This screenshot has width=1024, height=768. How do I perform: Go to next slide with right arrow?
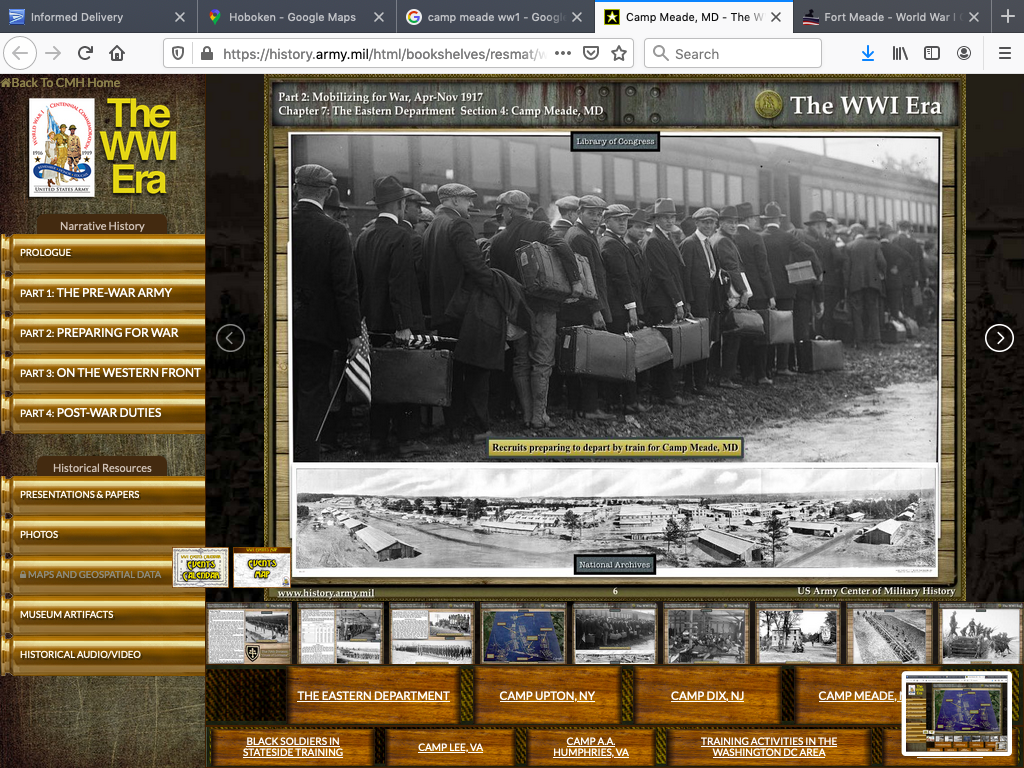(999, 338)
